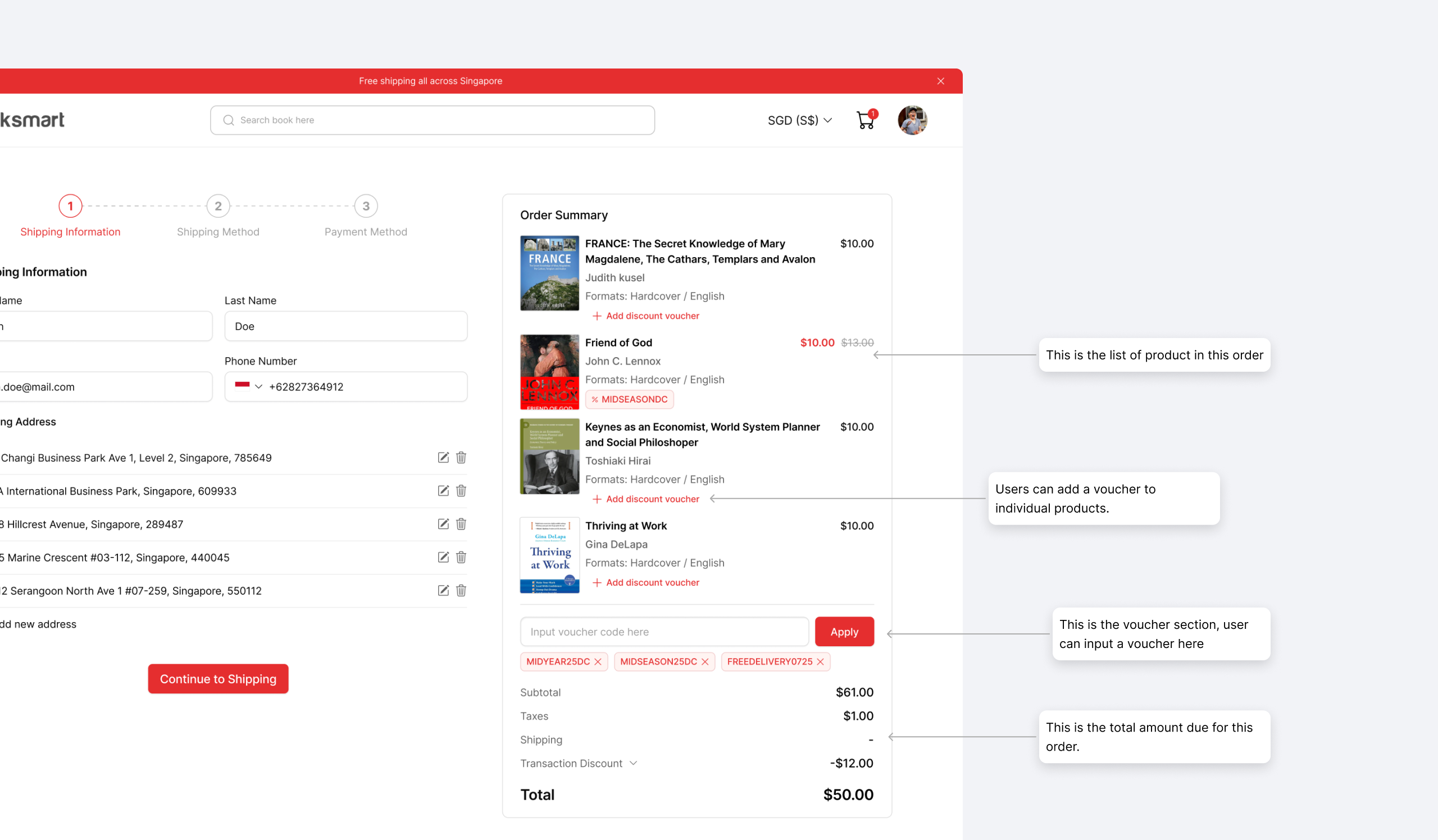Select the Marine Crescent #03-112 address
Image resolution: width=1438 pixels, height=840 pixels.
[115, 557]
